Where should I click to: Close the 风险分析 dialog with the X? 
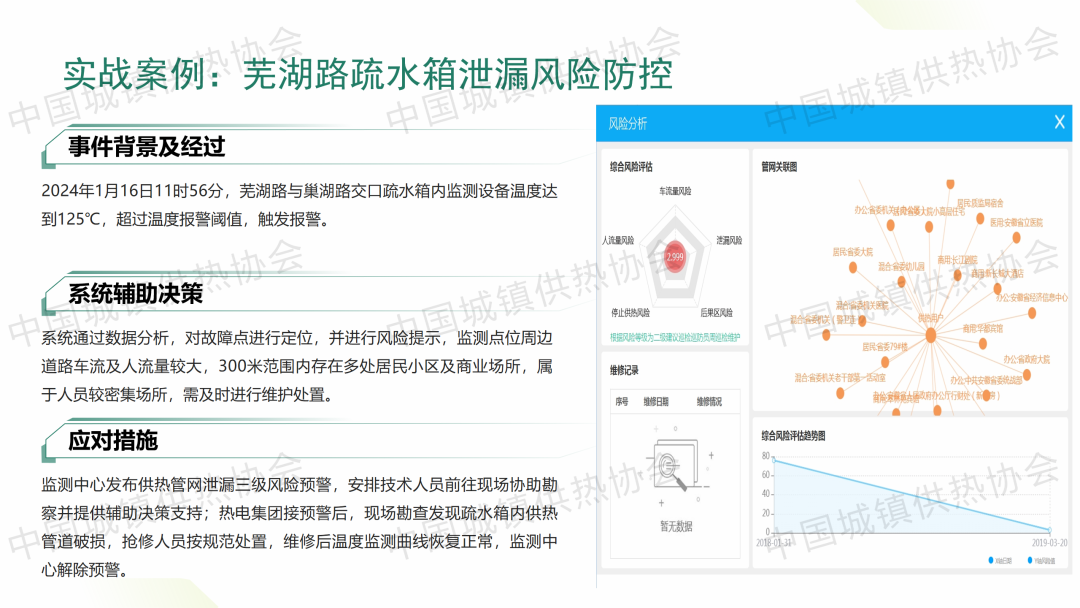[1059, 123]
